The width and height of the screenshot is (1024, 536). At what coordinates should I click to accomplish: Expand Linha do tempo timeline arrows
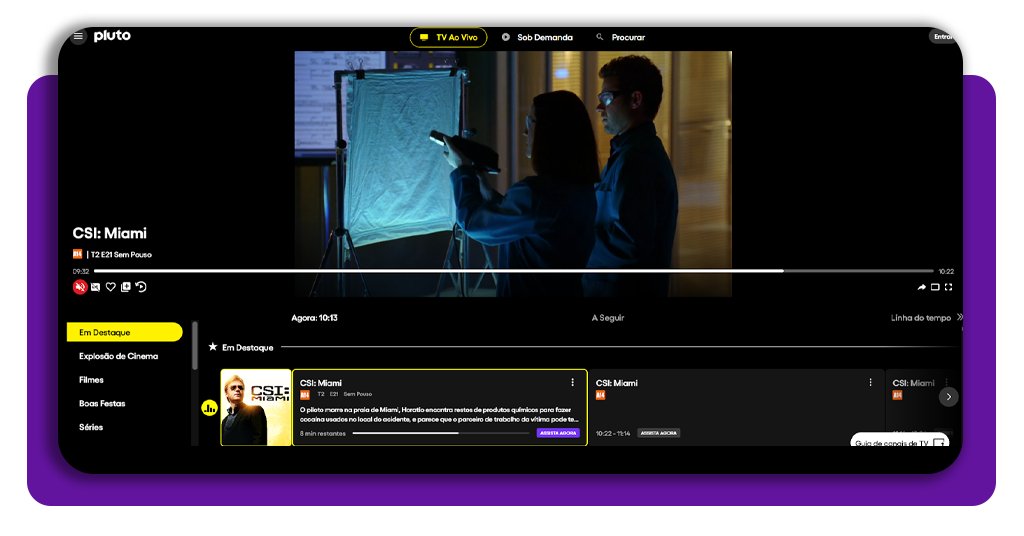coord(959,318)
